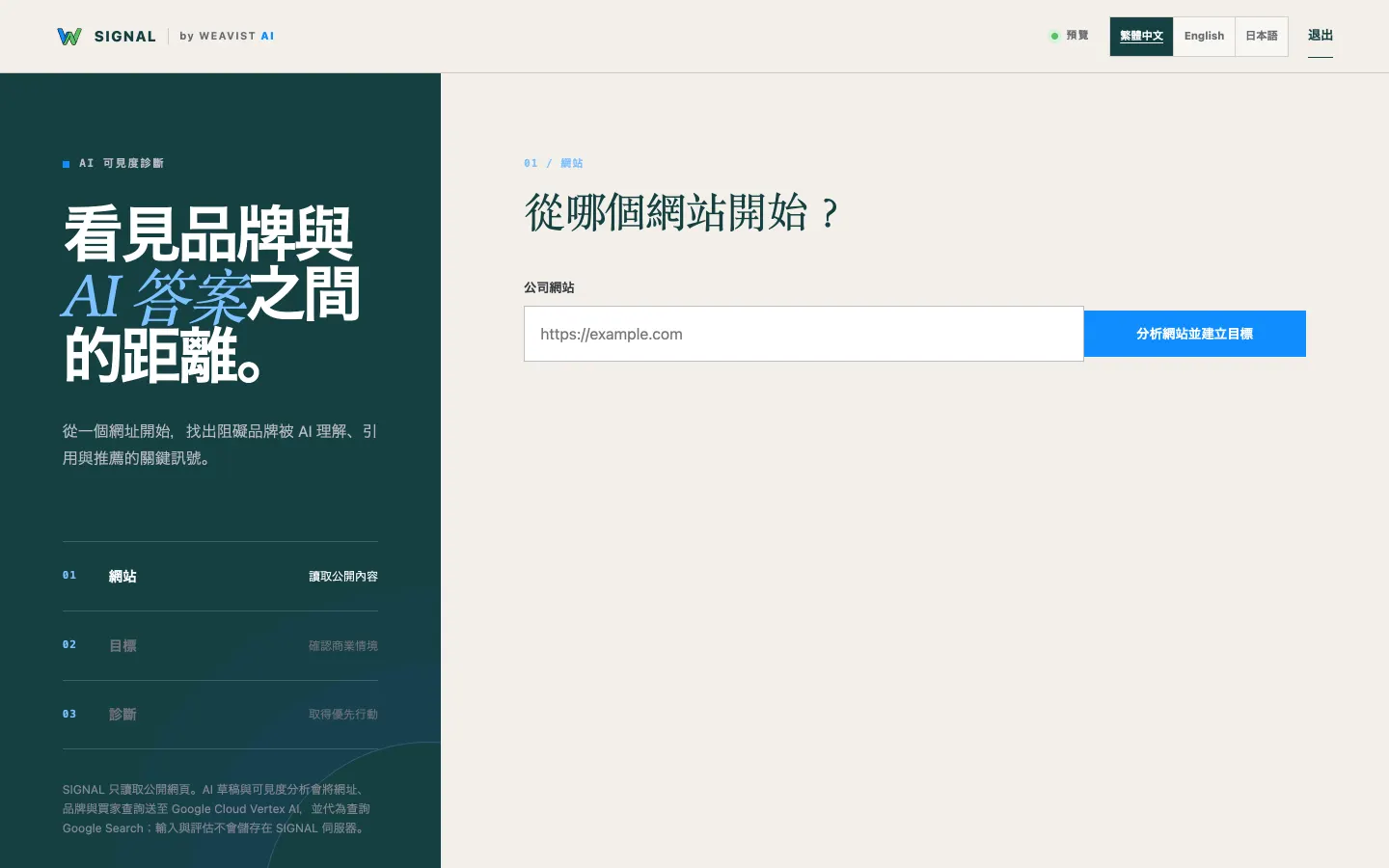
Task: Click the 公司網站 field label
Action: pyautogui.click(x=549, y=287)
